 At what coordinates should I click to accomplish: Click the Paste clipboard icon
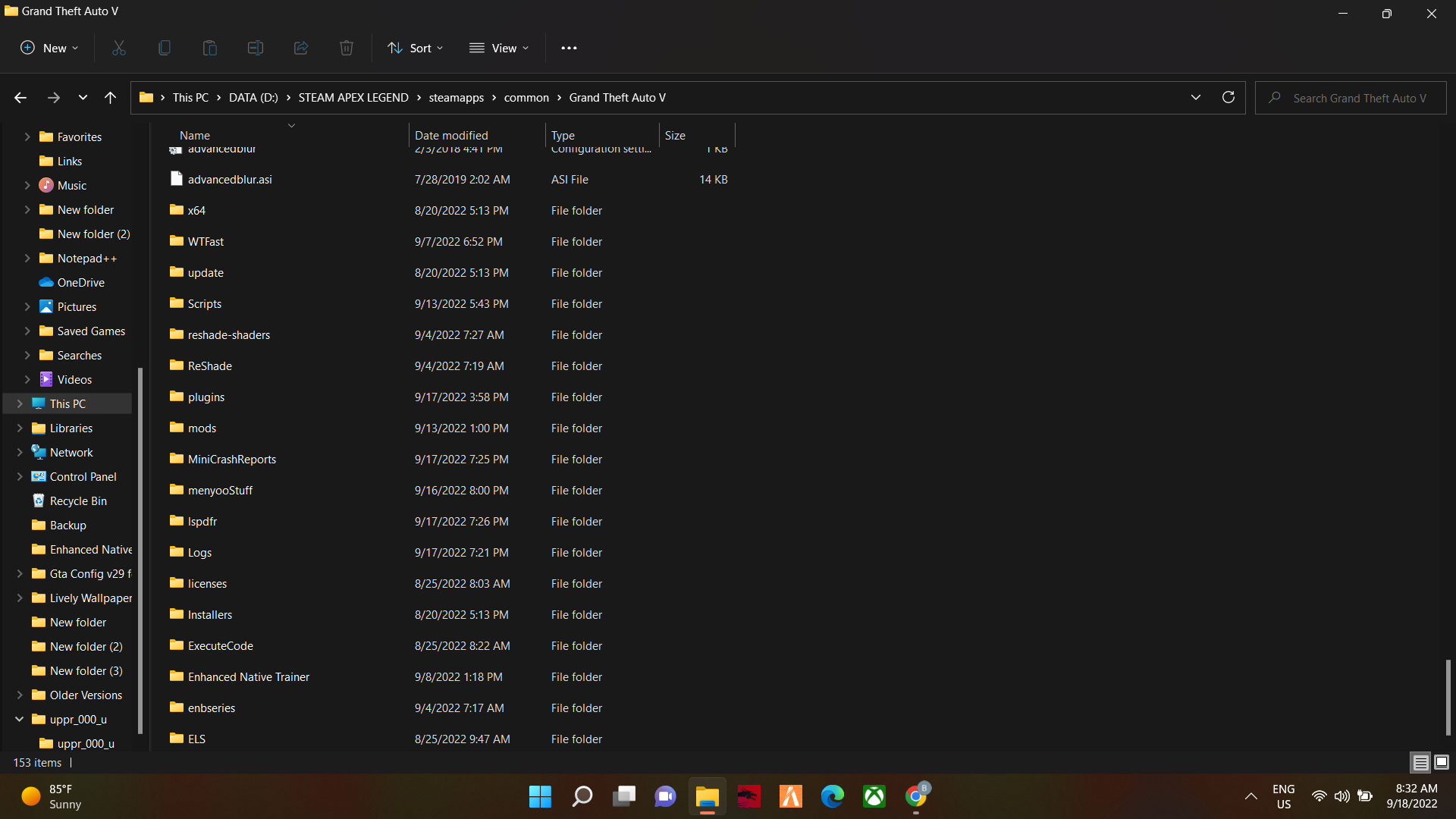click(x=210, y=48)
